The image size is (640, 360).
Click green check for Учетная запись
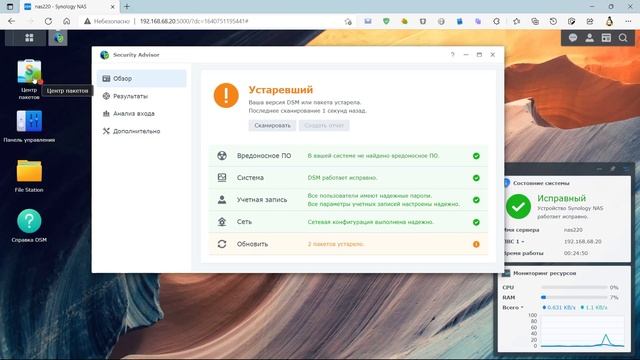tap(476, 200)
